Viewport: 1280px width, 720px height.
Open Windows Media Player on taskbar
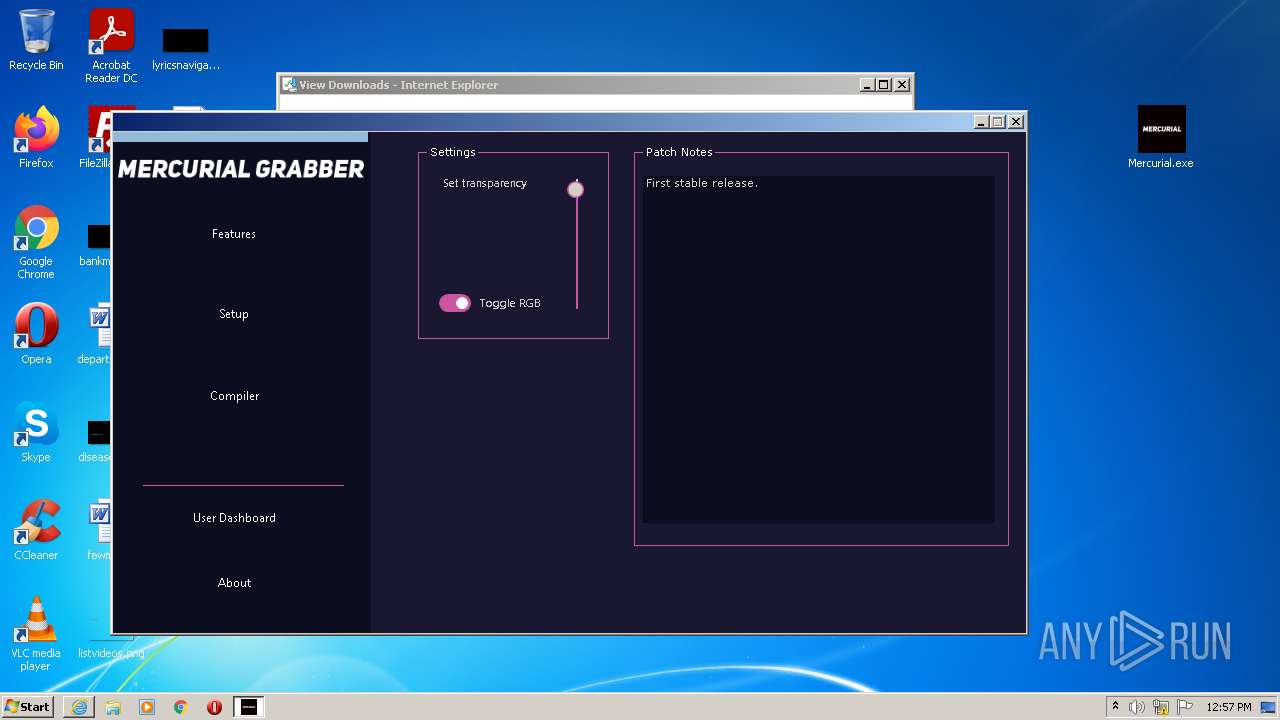tap(147, 707)
